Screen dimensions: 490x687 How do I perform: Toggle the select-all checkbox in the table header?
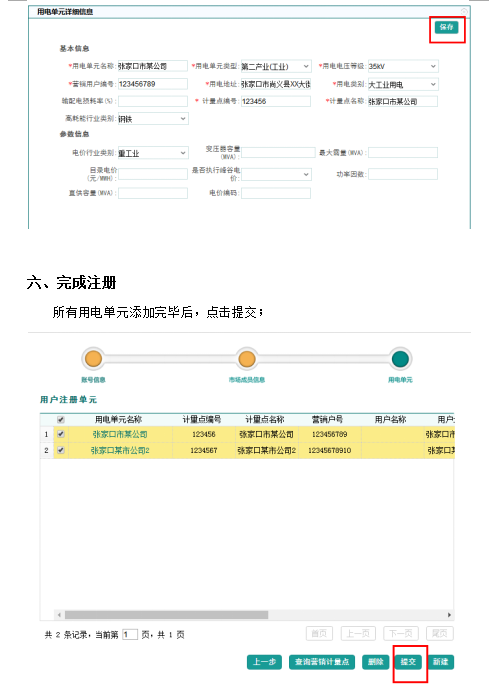61,420
